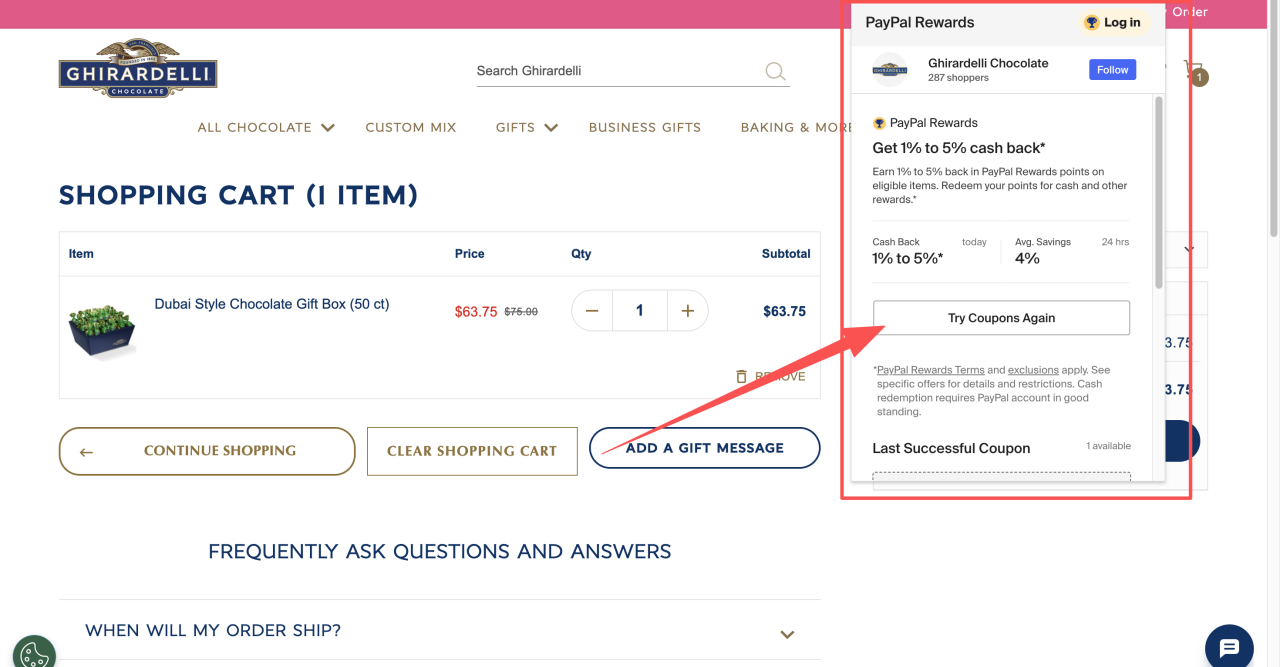Increase item quantity with the plus button

[x=687, y=310]
